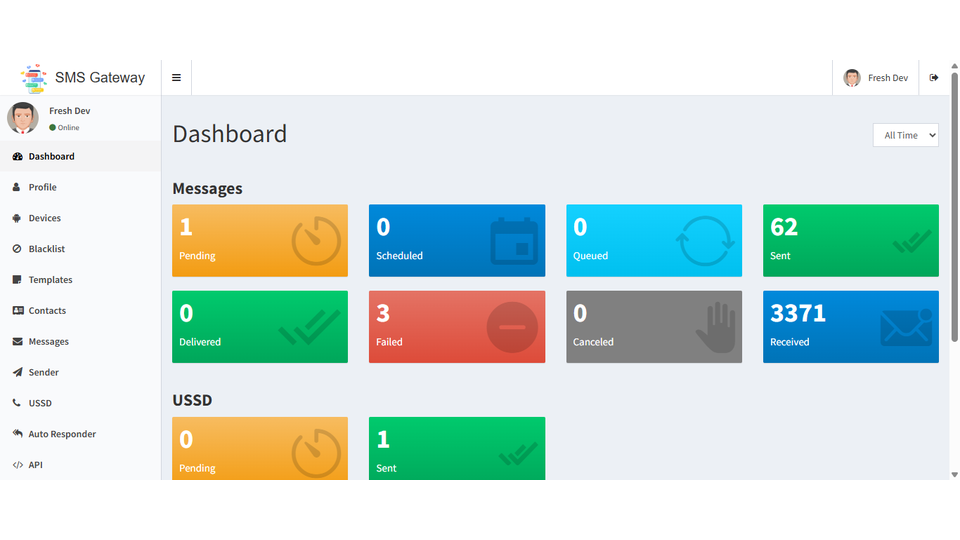Click the Templates sidebar icon
This screenshot has width=960, height=540.
tap(17, 280)
